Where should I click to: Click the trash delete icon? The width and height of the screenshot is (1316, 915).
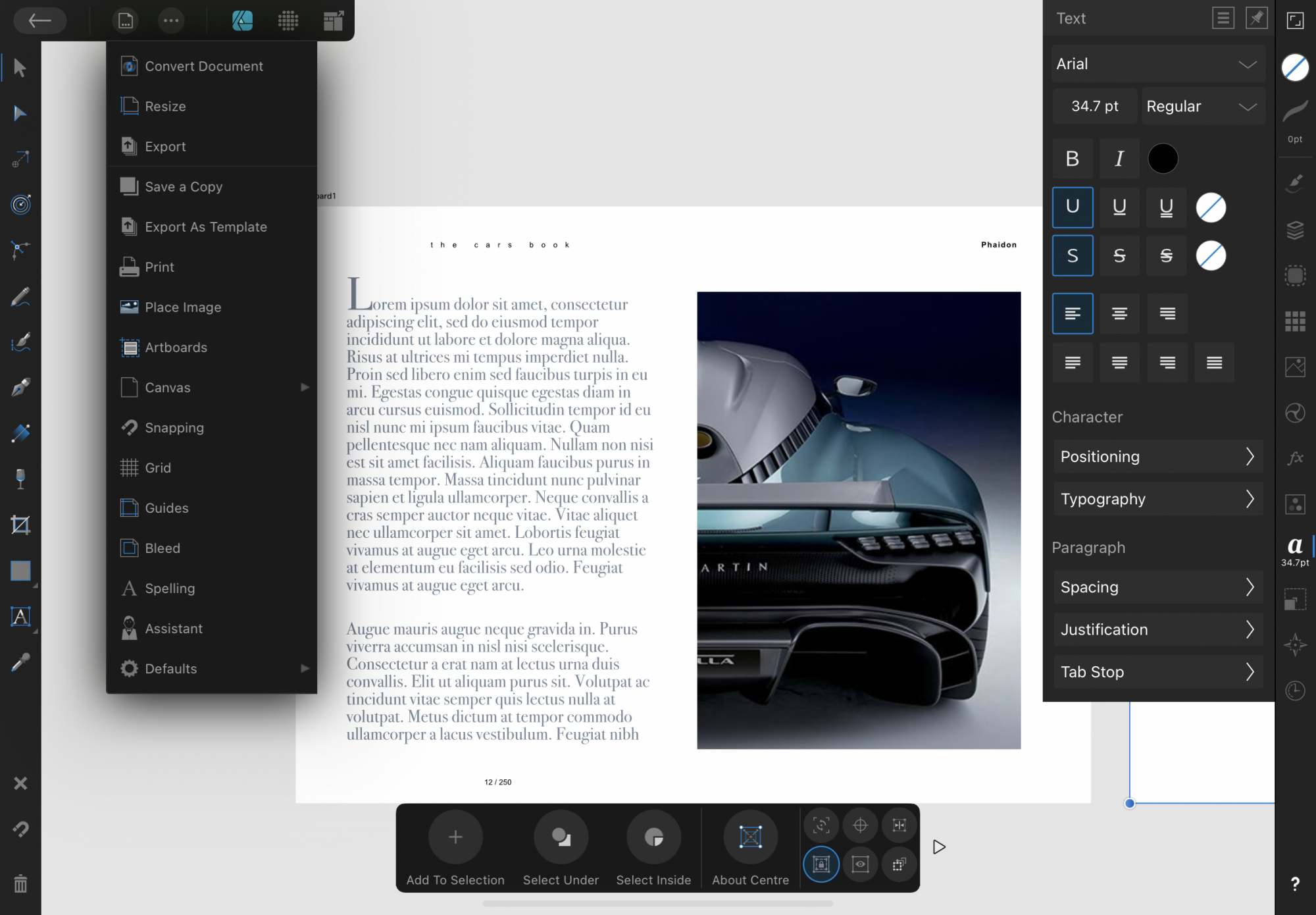(x=20, y=883)
